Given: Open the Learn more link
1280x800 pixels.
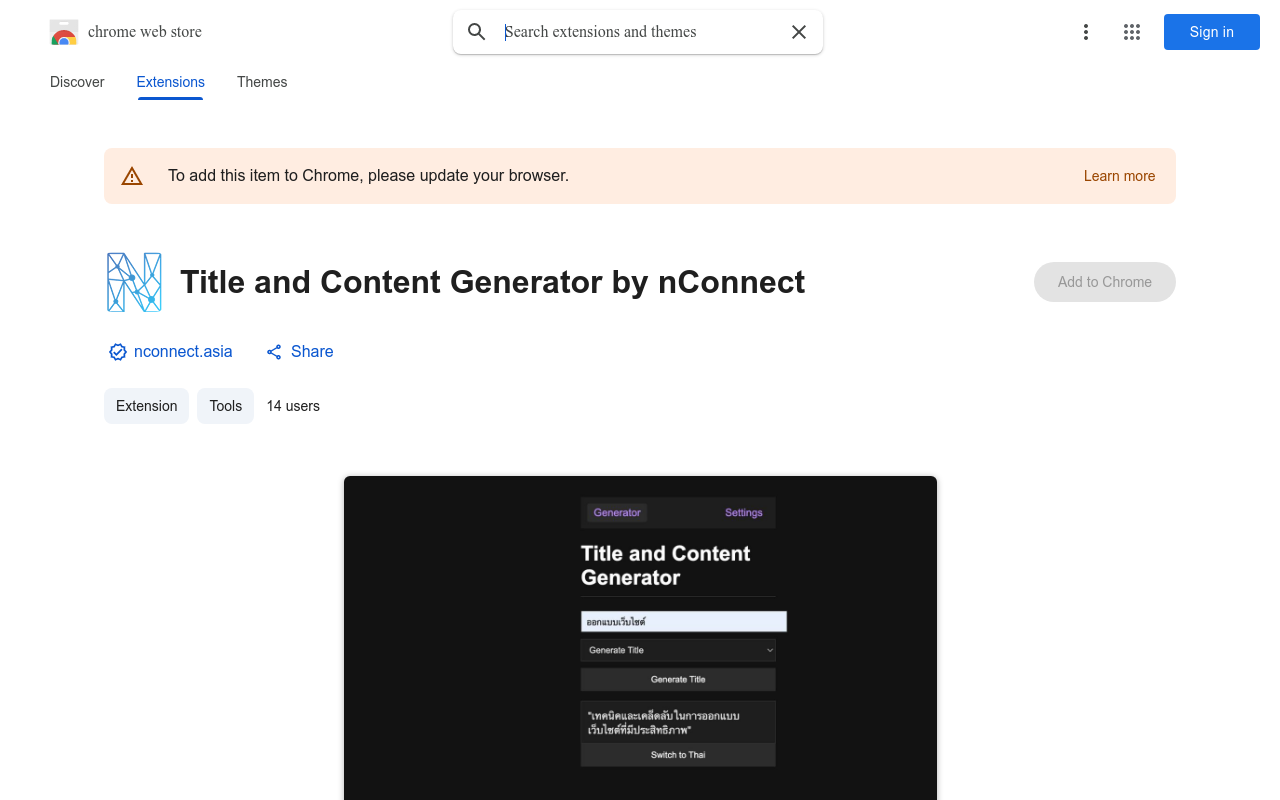Looking at the screenshot, I should (x=1119, y=176).
